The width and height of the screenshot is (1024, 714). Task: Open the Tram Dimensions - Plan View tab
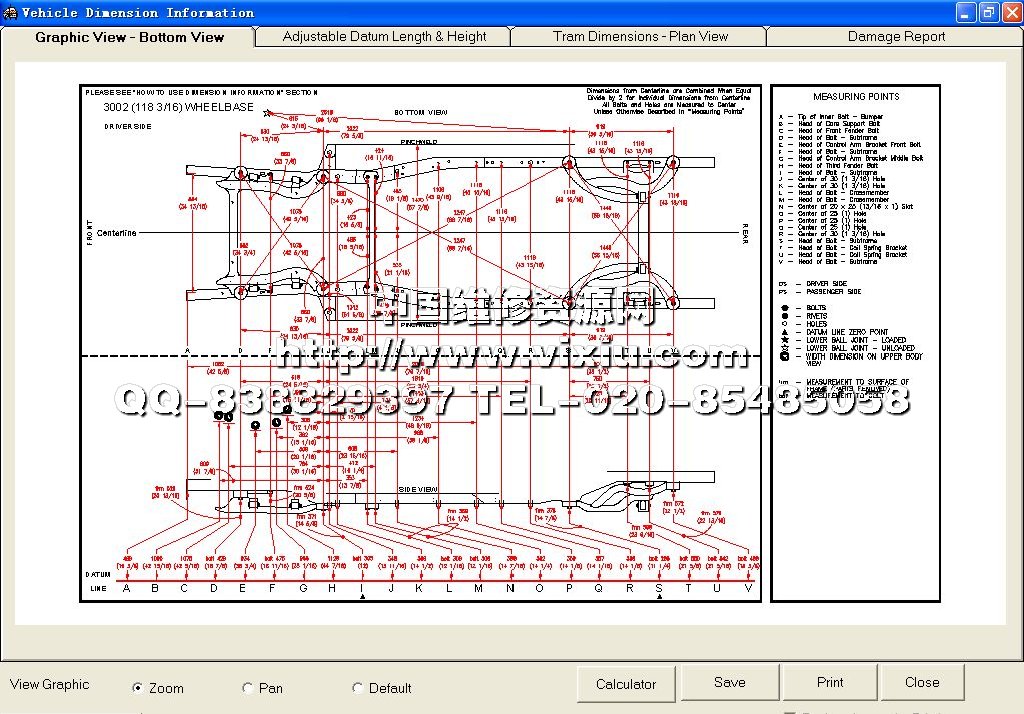[640, 36]
